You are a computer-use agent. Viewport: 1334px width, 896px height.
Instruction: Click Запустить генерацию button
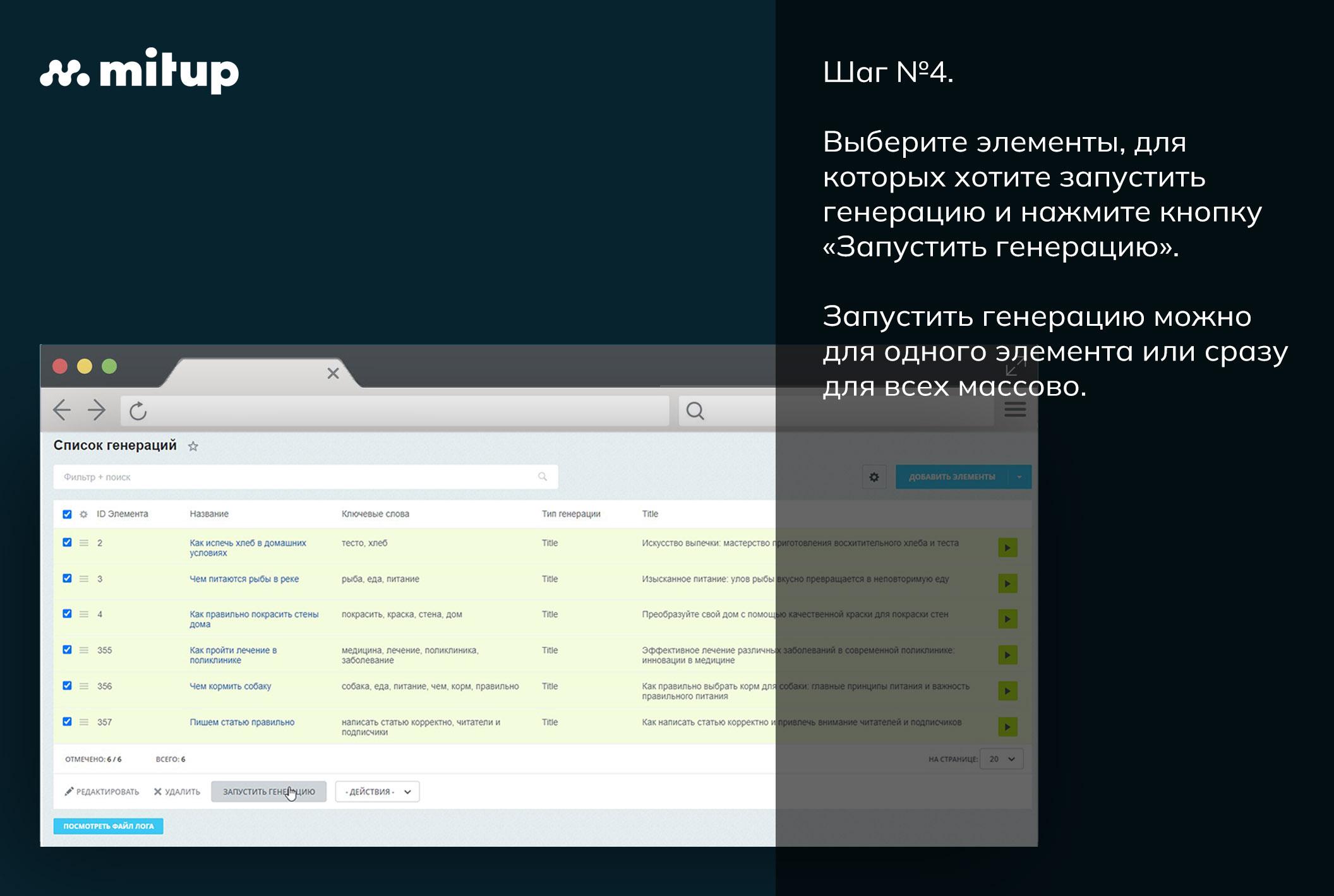tap(269, 792)
